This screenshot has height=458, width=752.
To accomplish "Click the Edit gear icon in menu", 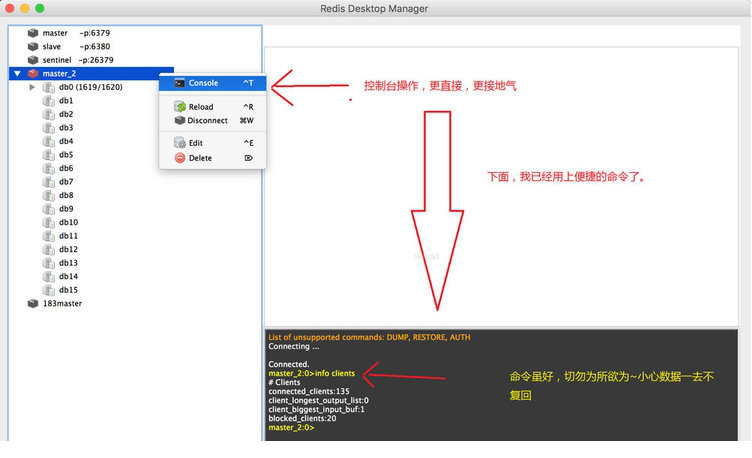I will [180, 142].
